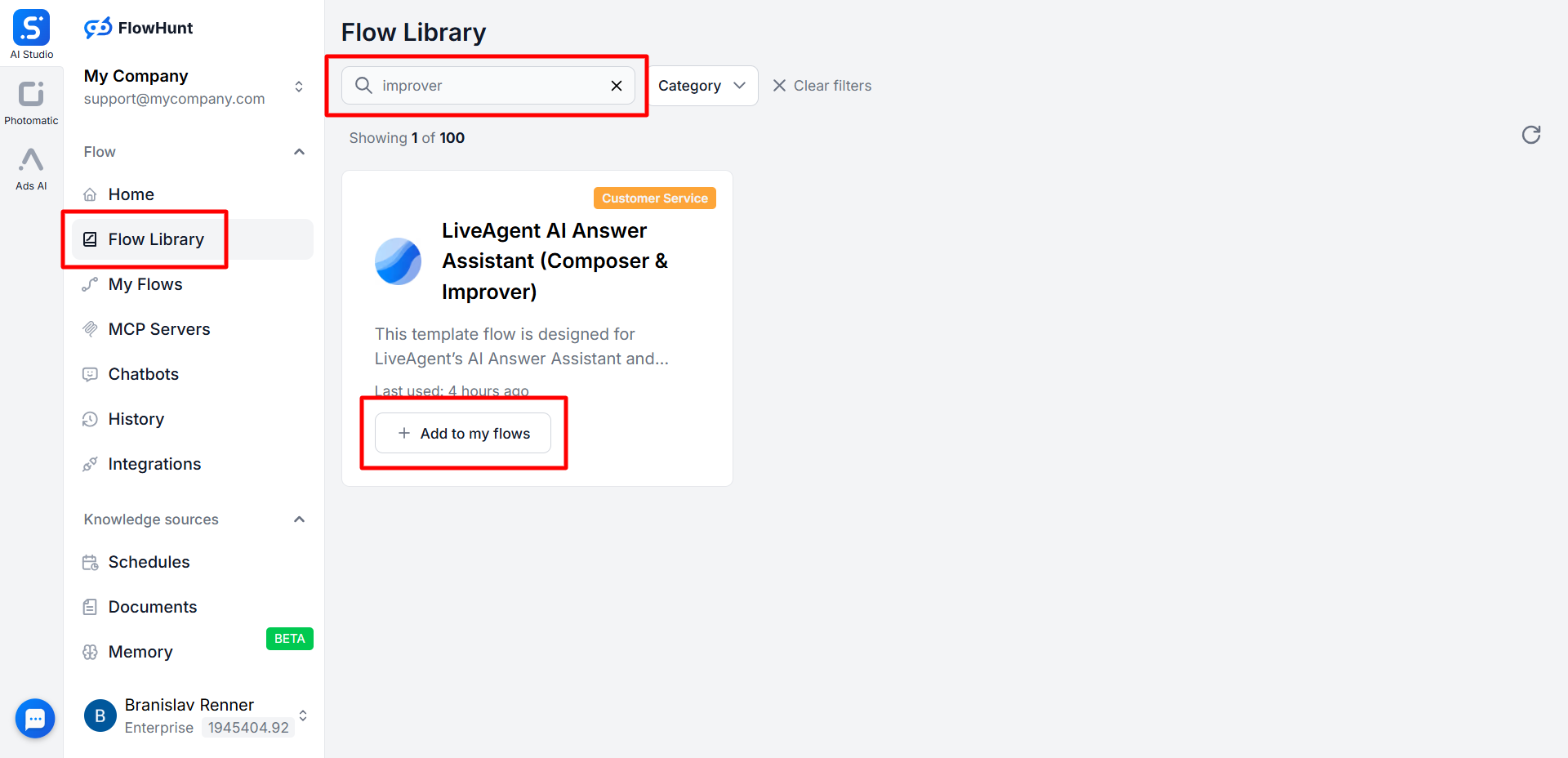Click the refresh icon for flow results
This screenshot has width=1568, height=758.
[1530, 135]
